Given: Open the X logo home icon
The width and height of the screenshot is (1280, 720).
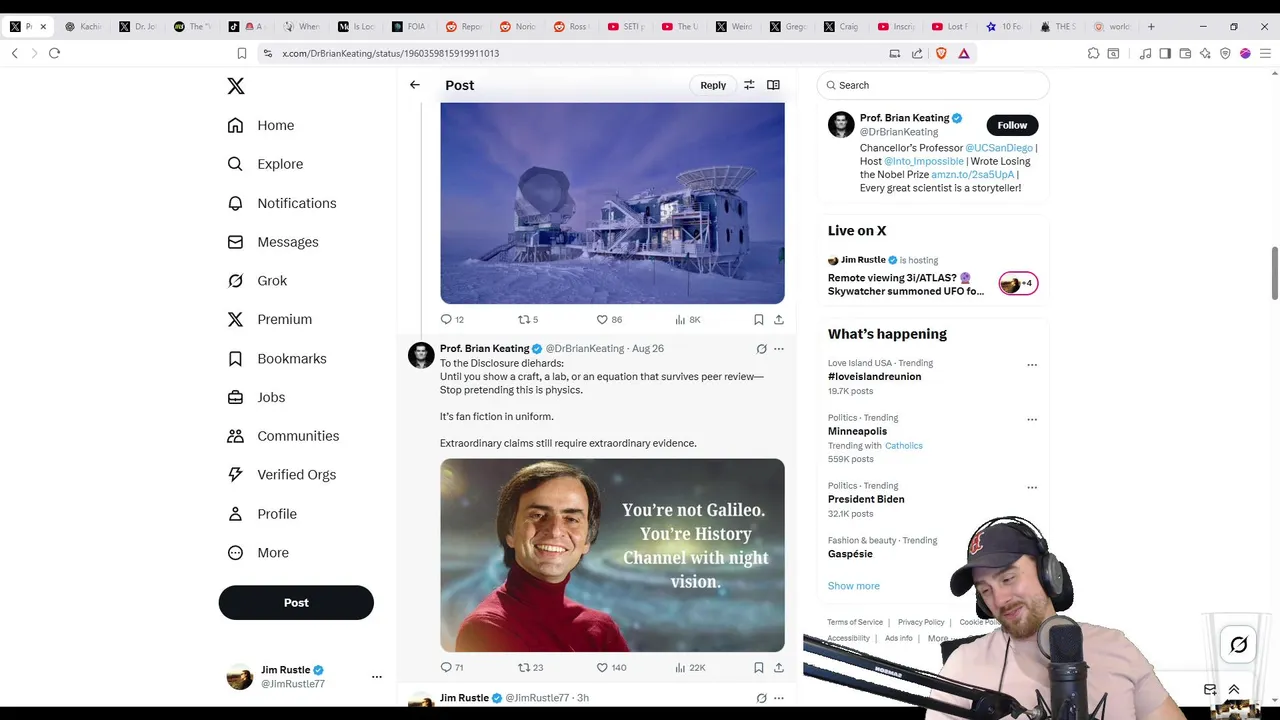Looking at the screenshot, I should [236, 86].
